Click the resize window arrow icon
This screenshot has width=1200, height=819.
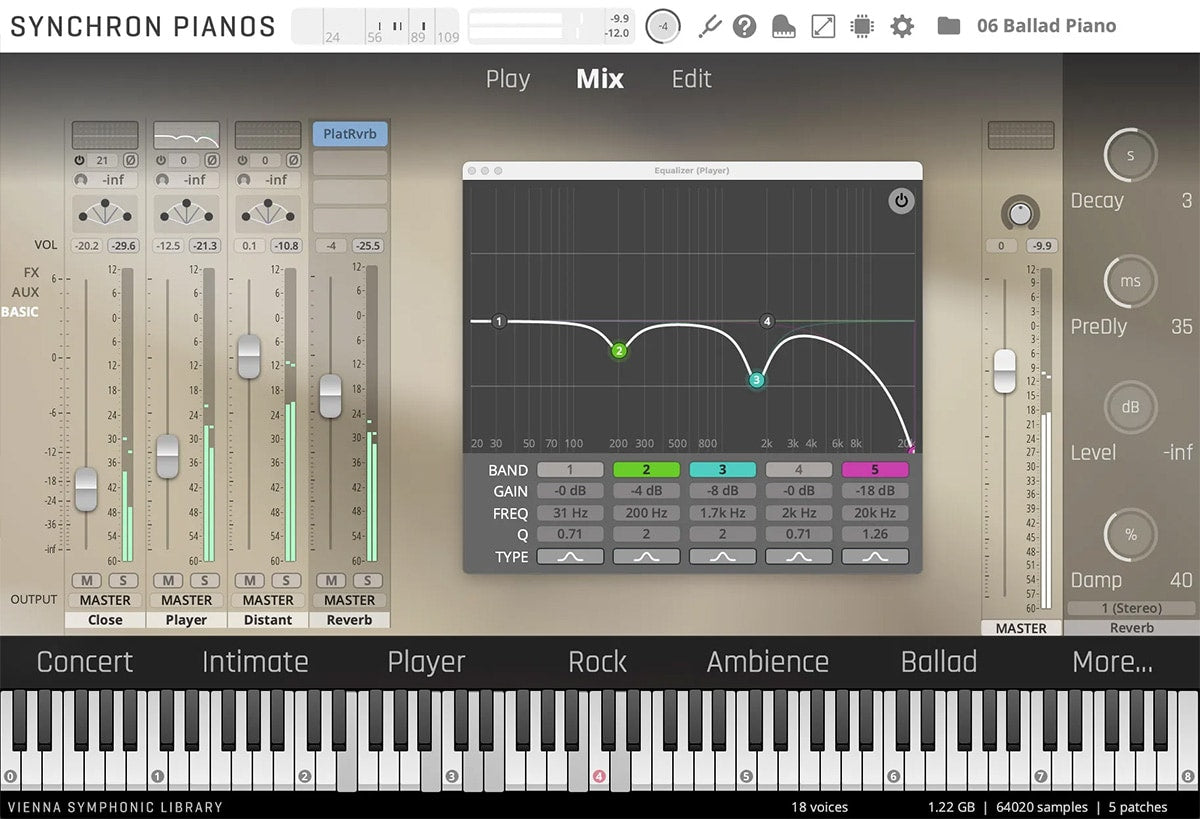tap(823, 26)
